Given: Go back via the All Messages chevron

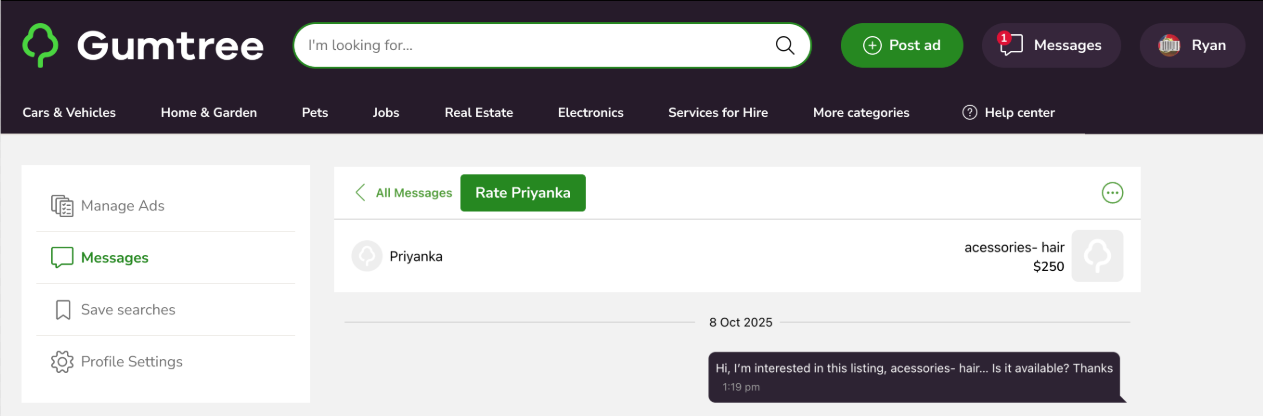Looking at the screenshot, I should click(360, 193).
